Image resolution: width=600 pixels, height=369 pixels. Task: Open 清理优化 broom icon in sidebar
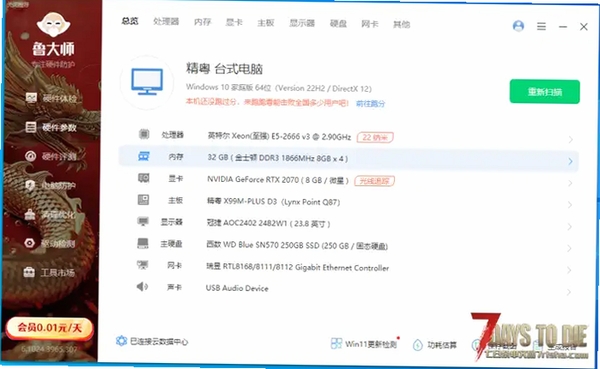[x=30, y=214]
